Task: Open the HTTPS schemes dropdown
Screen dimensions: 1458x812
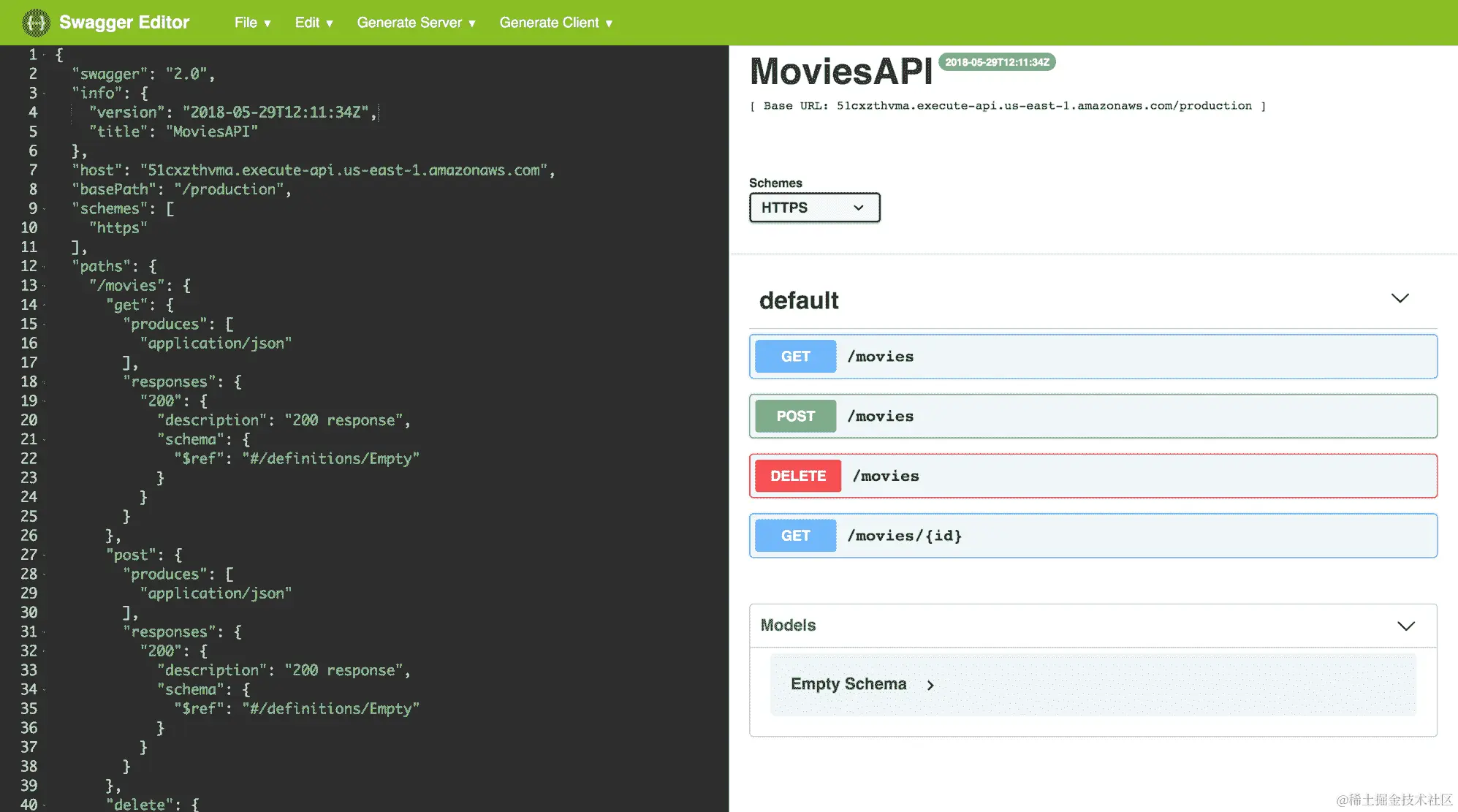Action: coord(814,208)
